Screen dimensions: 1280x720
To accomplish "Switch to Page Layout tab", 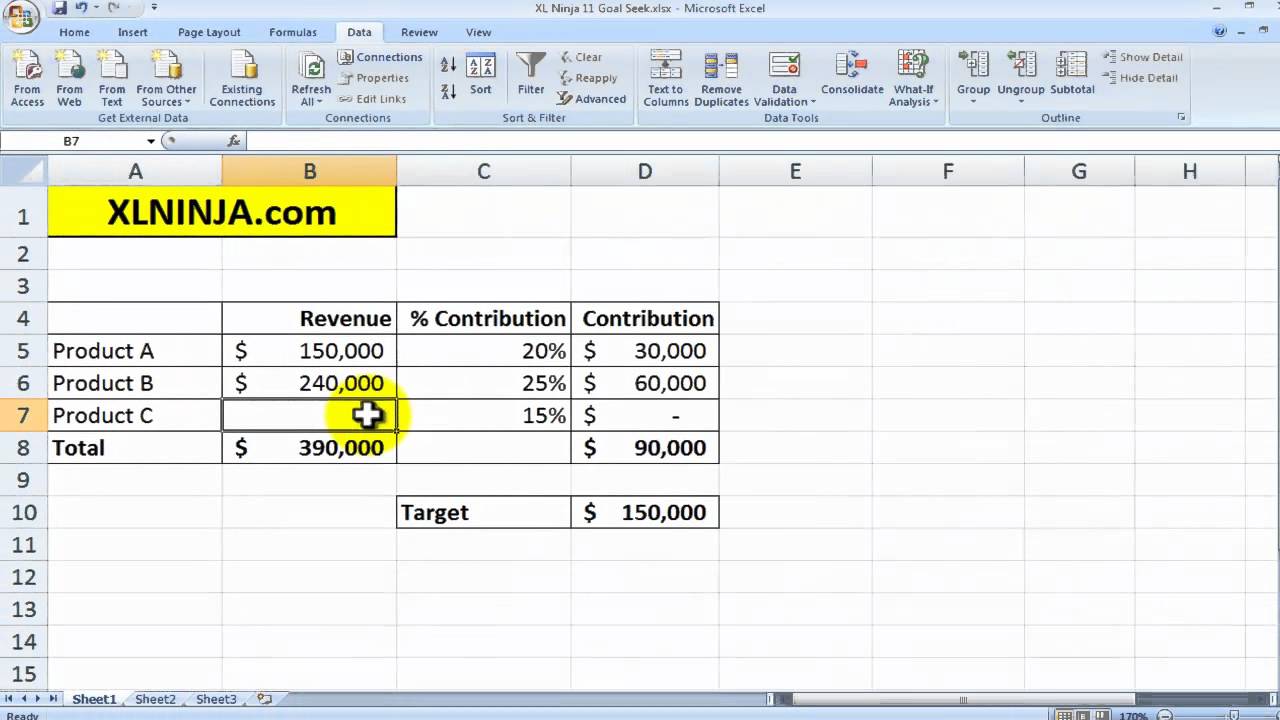I will (209, 32).
